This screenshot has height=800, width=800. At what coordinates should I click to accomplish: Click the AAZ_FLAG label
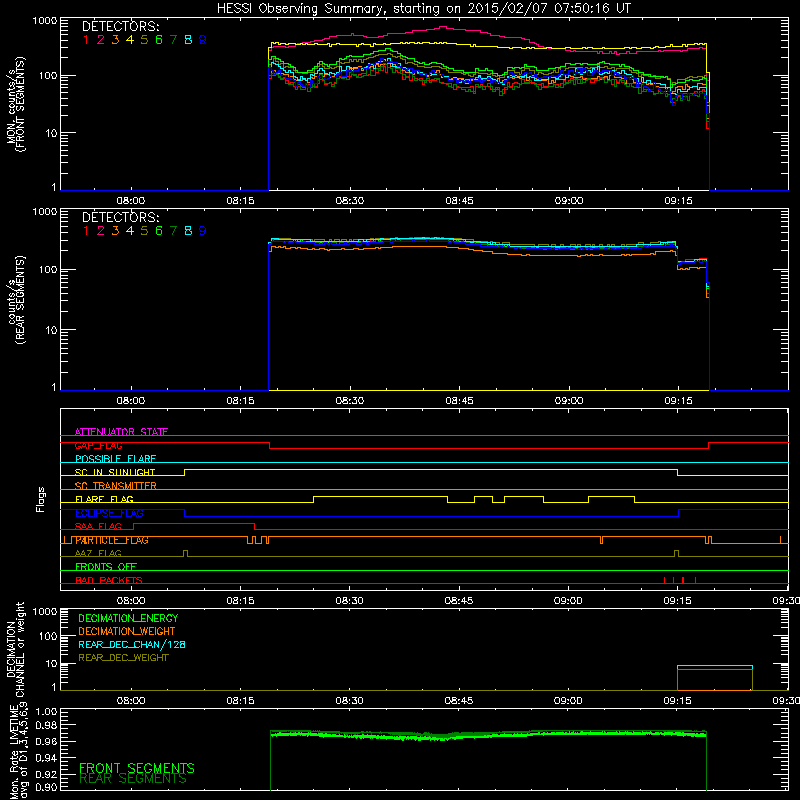(98, 553)
